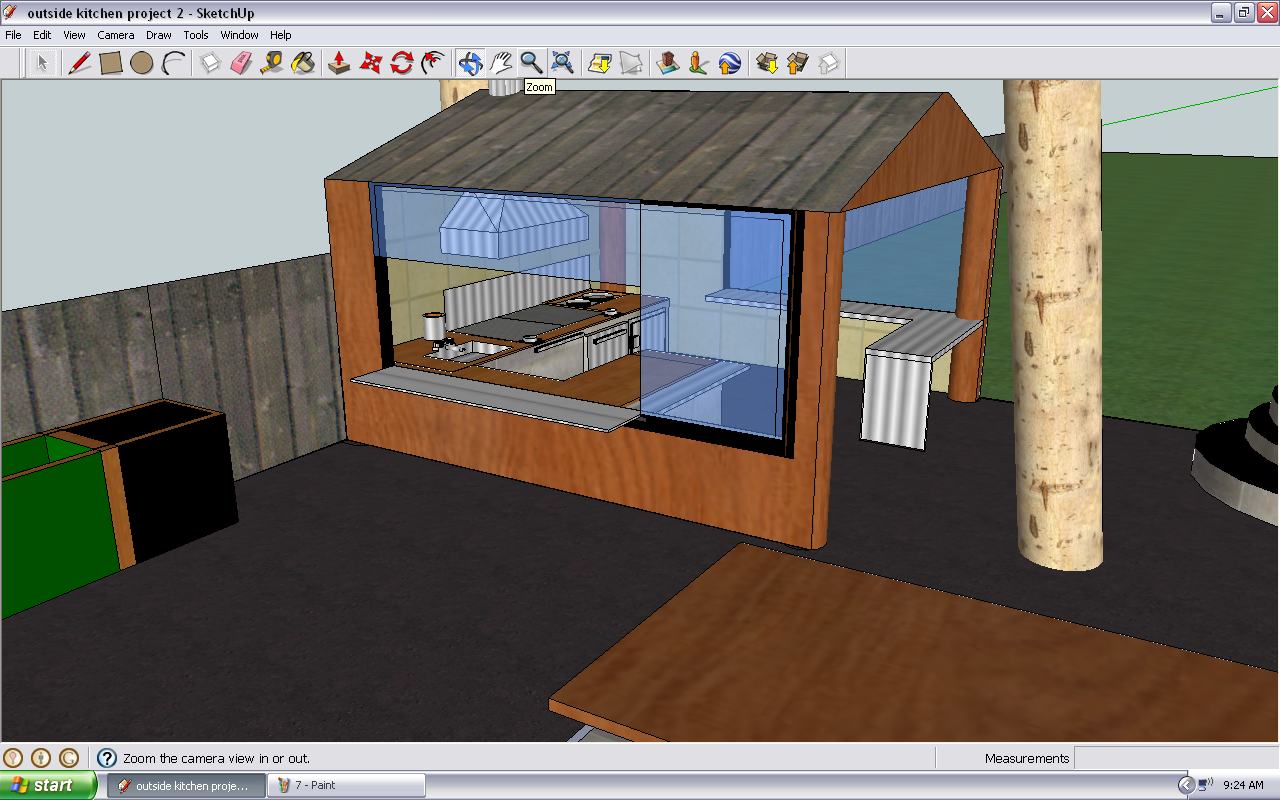This screenshot has width=1280, height=800.
Task: Select the Tape Measure tool
Action: click(272, 63)
